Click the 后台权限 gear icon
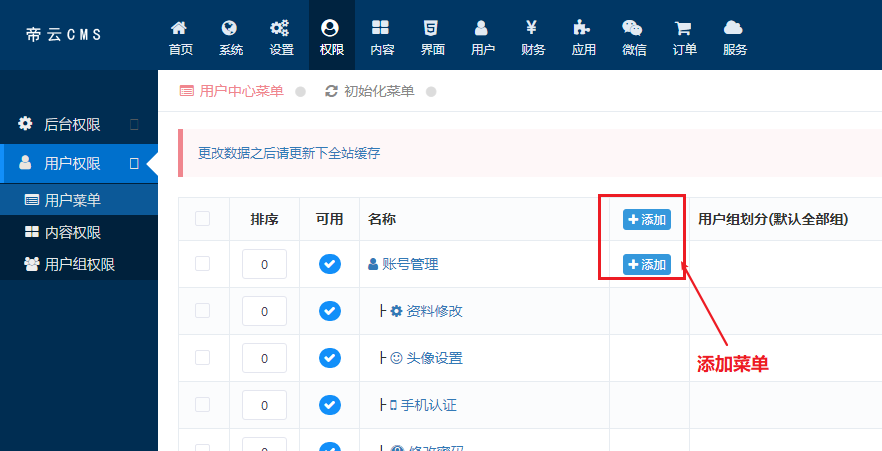This screenshot has width=882, height=451. [x=25, y=124]
